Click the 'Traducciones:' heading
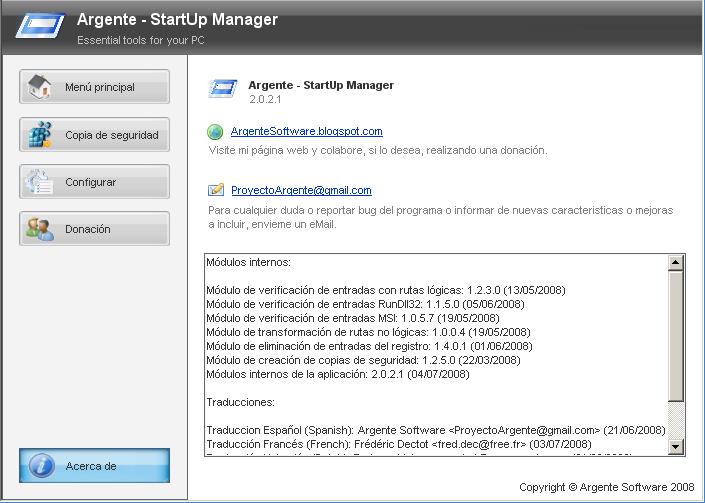 coord(240,402)
